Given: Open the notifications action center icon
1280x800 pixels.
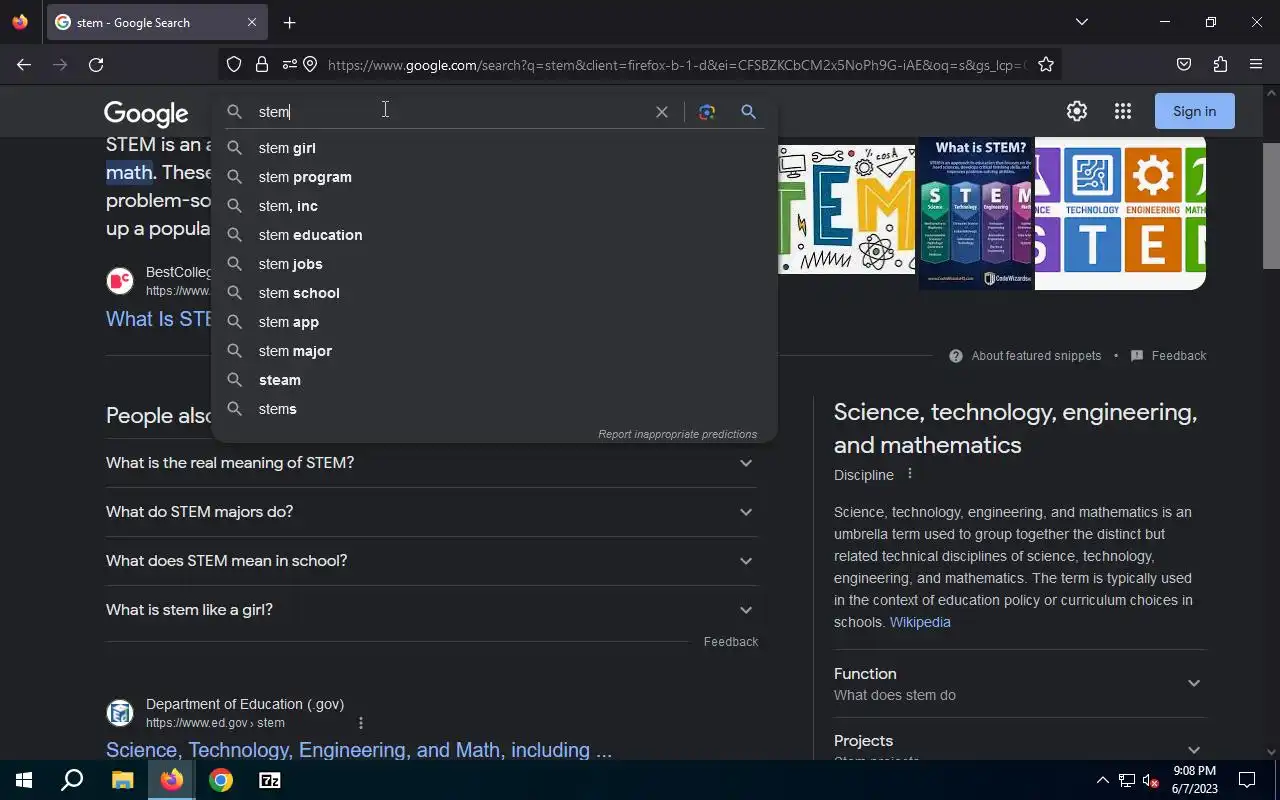Looking at the screenshot, I should (1247, 780).
